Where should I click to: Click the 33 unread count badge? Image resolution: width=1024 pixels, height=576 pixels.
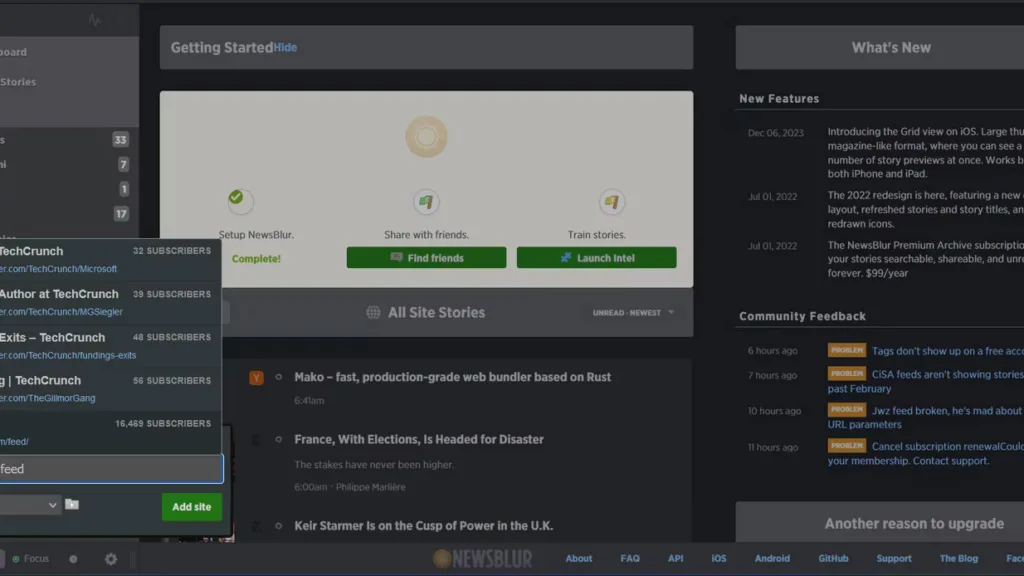tap(120, 140)
